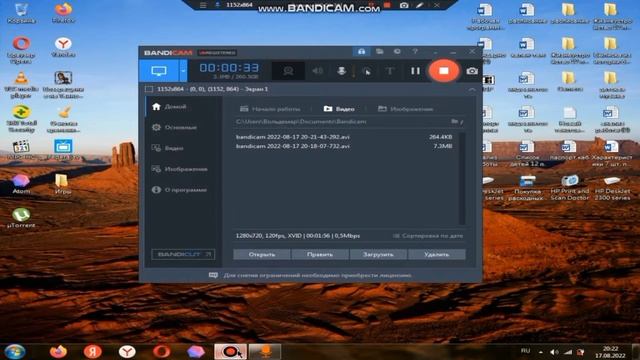This screenshot has width=640, height=360.
Task: Open the VLC media player shortcut
Action: [x=21, y=84]
